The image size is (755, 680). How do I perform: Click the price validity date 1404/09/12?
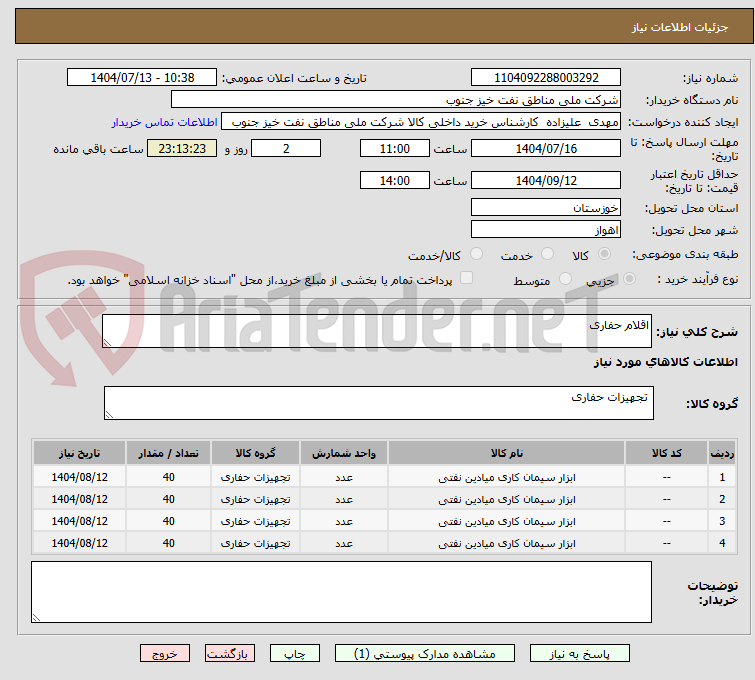546,180
